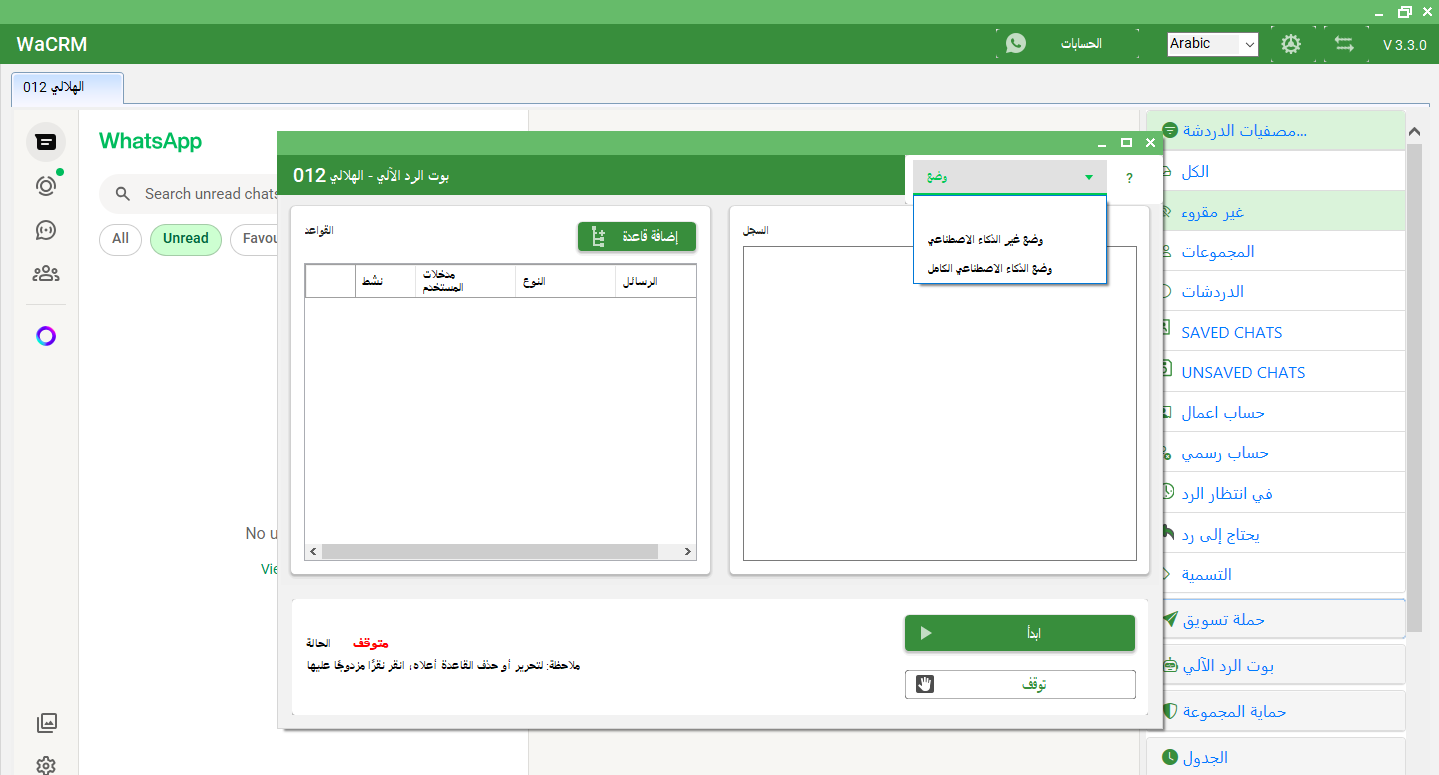The image size is (1439, 775).
Task: Open the Arabic language dropdown
Action: click(x=1212, y=44)
